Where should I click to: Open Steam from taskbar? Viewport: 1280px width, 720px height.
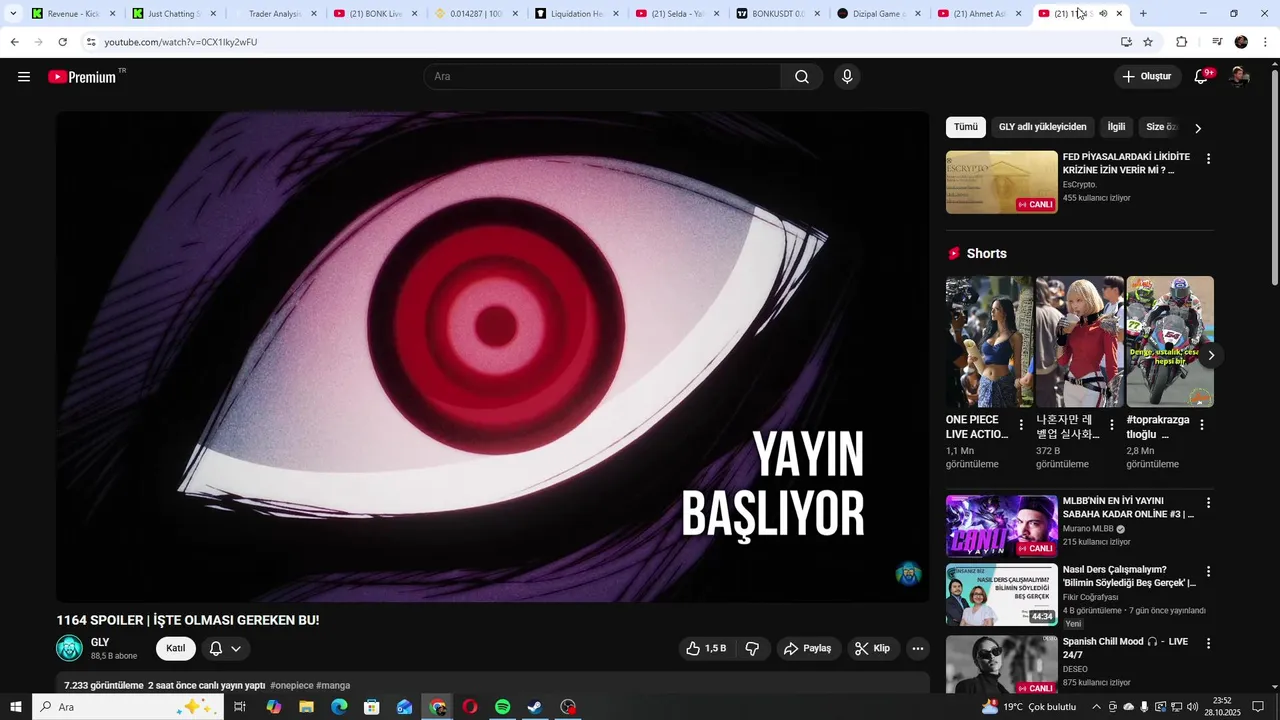[535, 707]
